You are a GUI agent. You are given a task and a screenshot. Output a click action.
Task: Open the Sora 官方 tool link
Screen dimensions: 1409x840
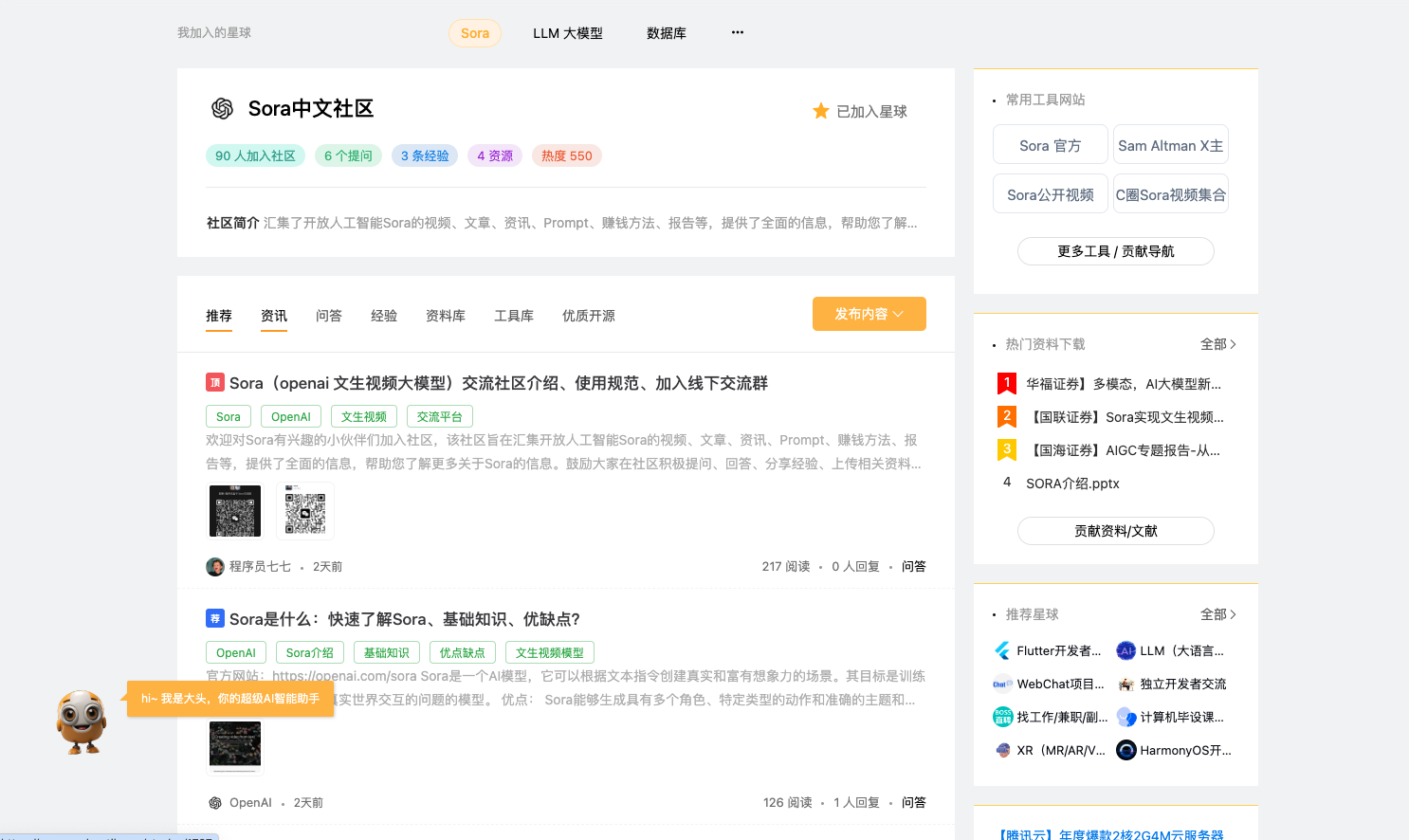(x=1051, y=145)
